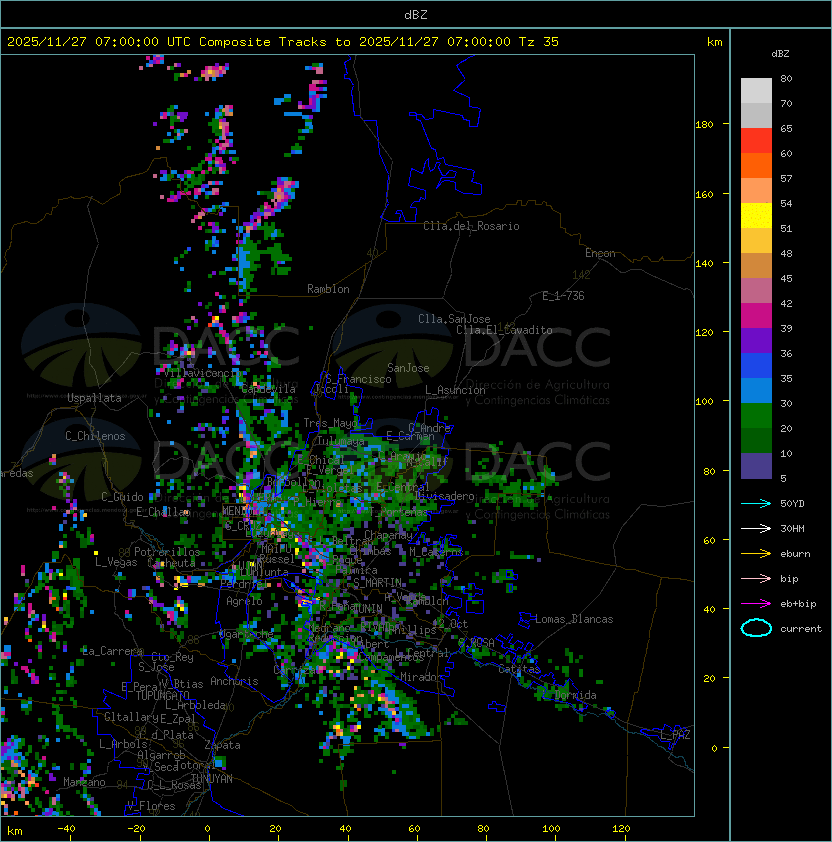Click the 'Catitas' map label
The height and width of the screenshot is (842, 832).
coord(519,669)
